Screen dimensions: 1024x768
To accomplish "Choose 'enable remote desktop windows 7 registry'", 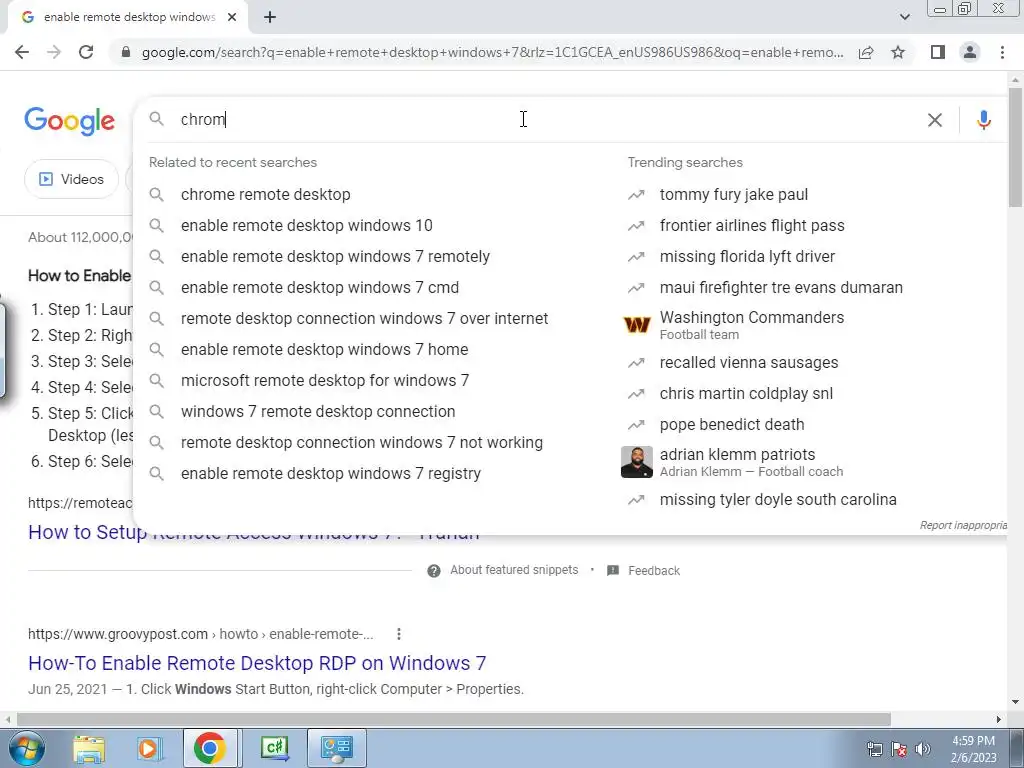I will click(330, 473).
